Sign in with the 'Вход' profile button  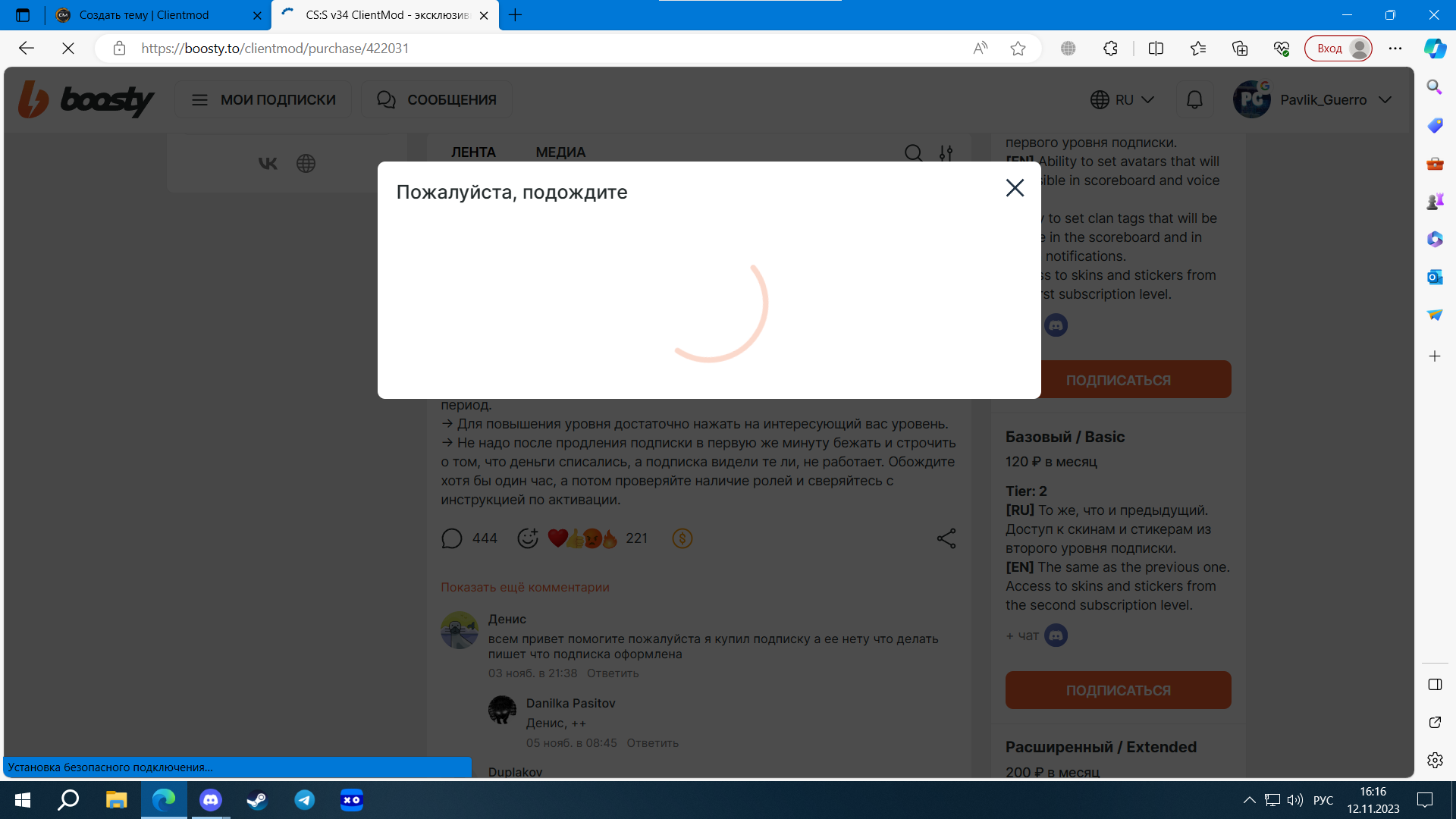click(1338, 49)
